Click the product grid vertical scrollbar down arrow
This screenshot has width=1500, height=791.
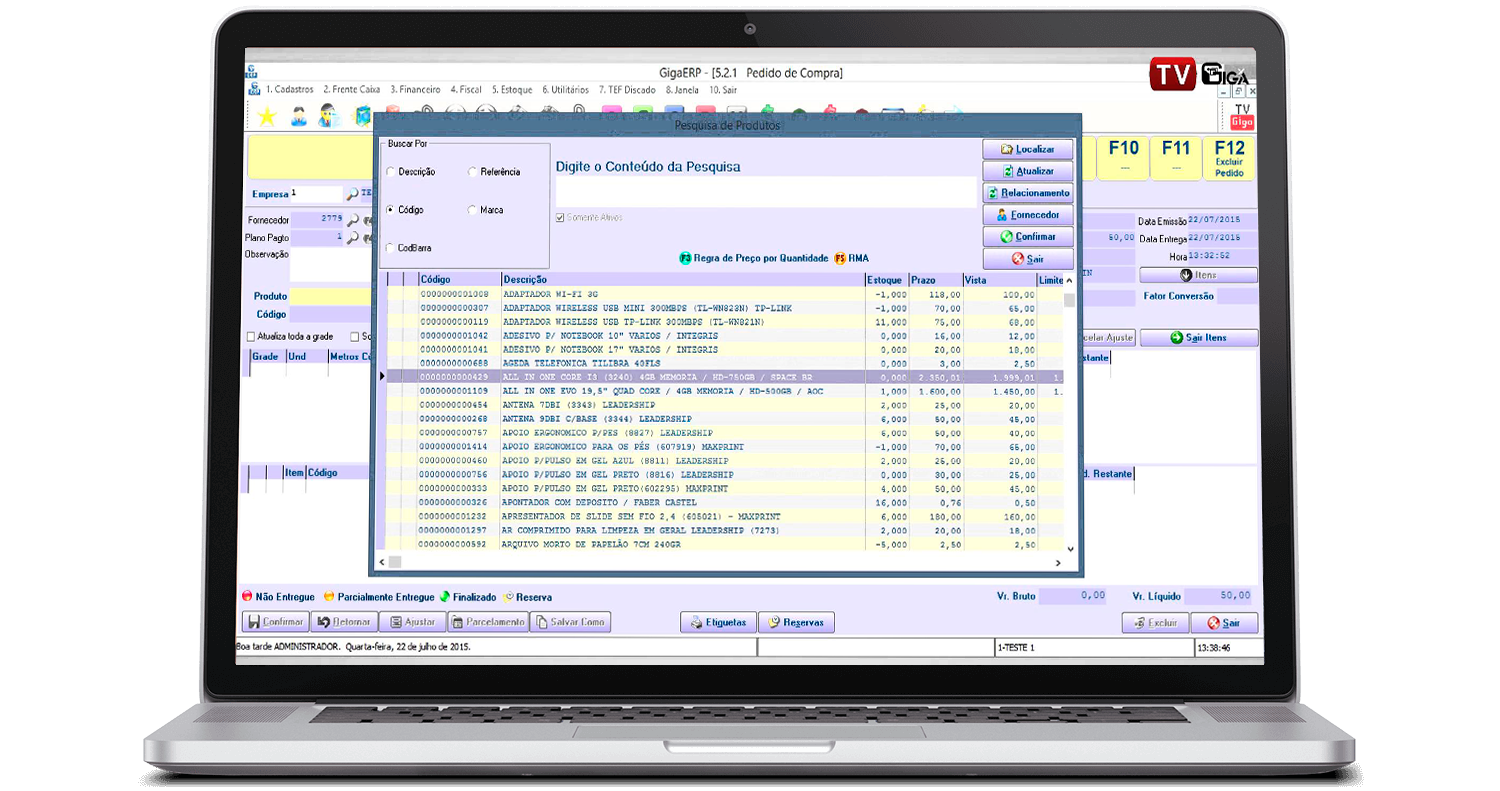pos(1070,549)
